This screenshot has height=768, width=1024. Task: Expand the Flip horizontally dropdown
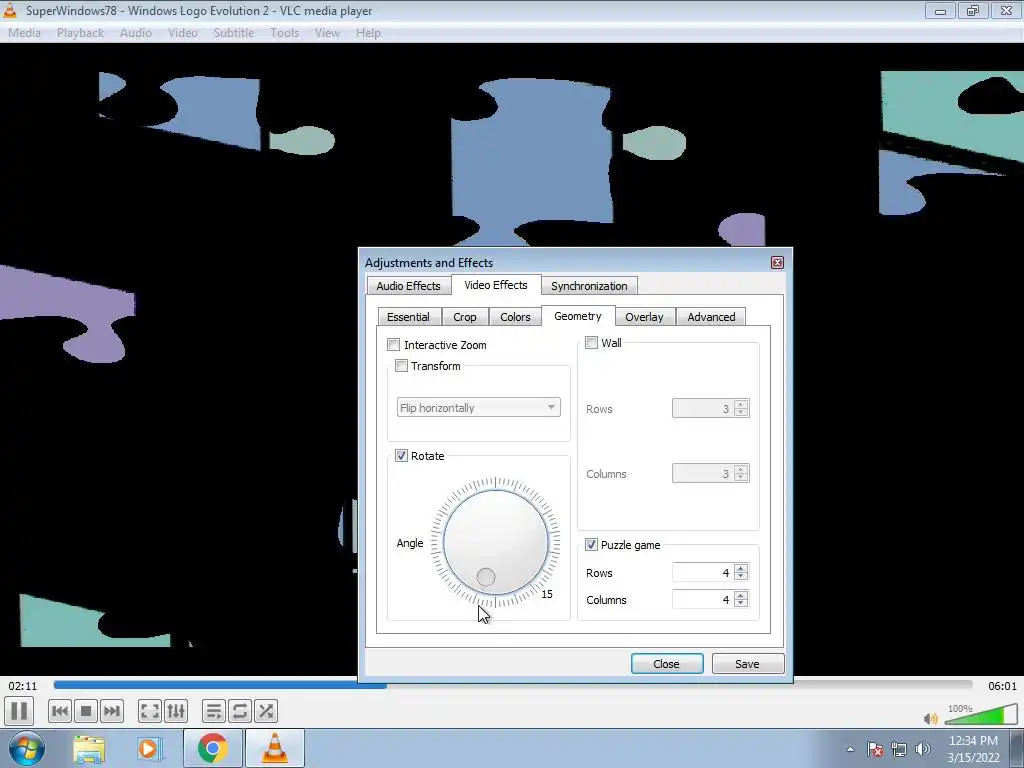coord(479,408)
